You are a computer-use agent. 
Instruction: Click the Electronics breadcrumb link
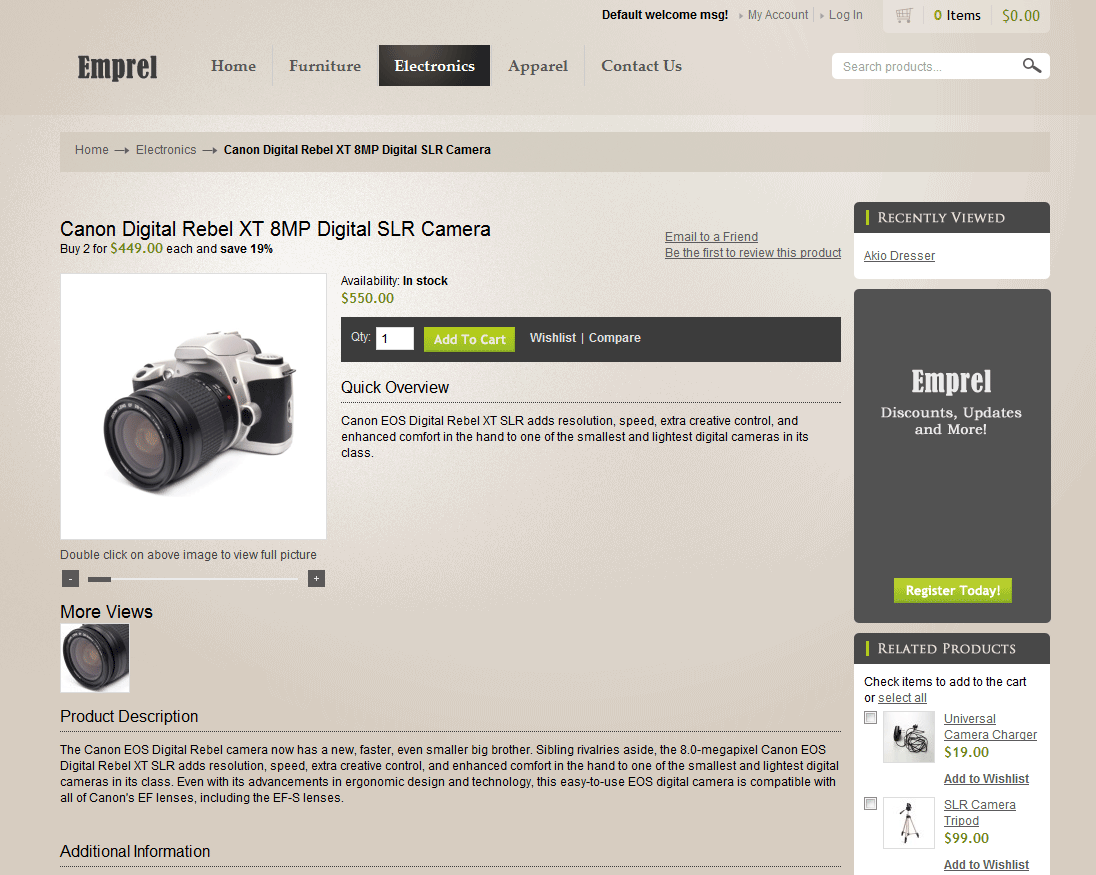click(166, 150)
